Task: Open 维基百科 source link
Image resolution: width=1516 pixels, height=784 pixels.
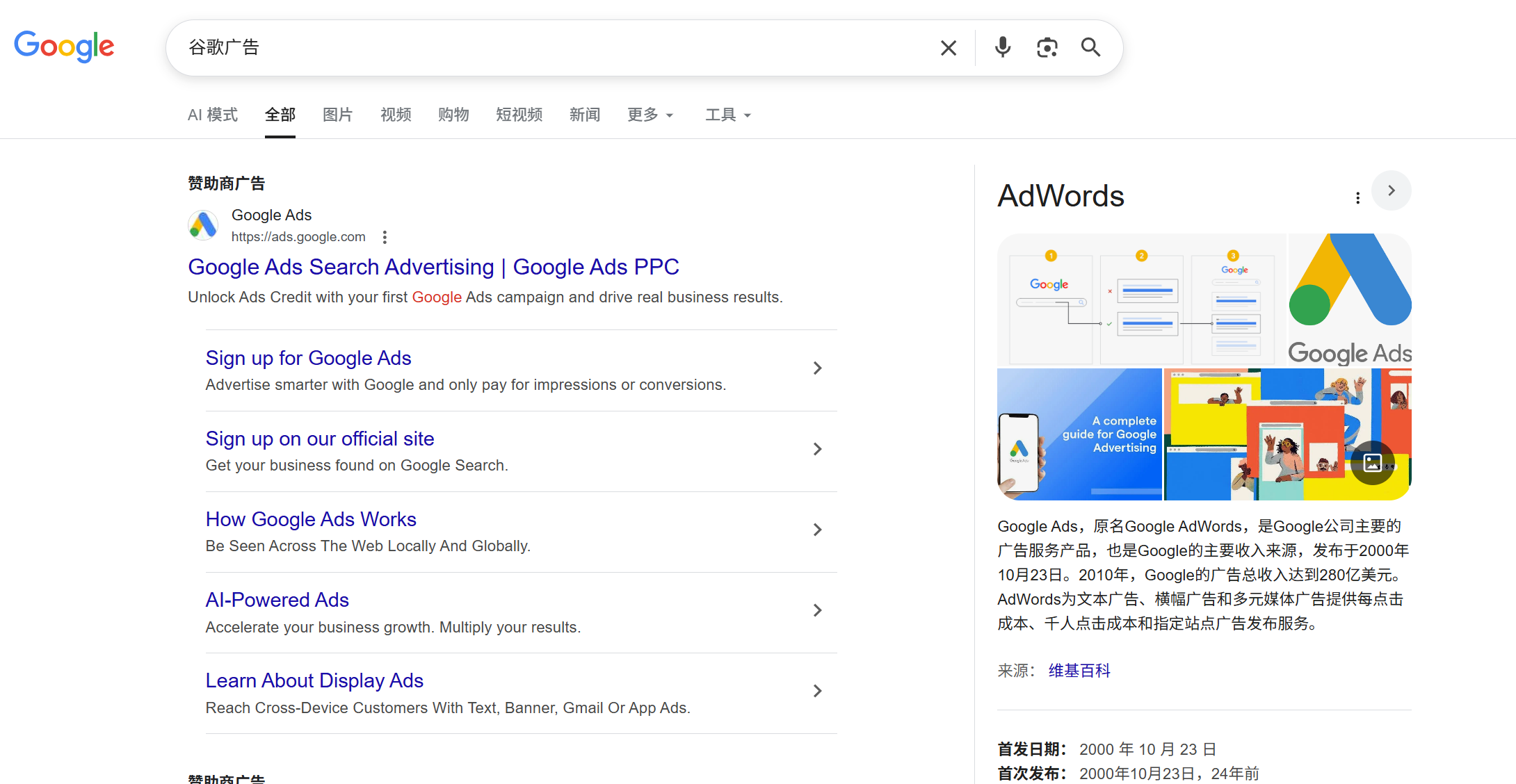Action: [x=1079, y=671]
